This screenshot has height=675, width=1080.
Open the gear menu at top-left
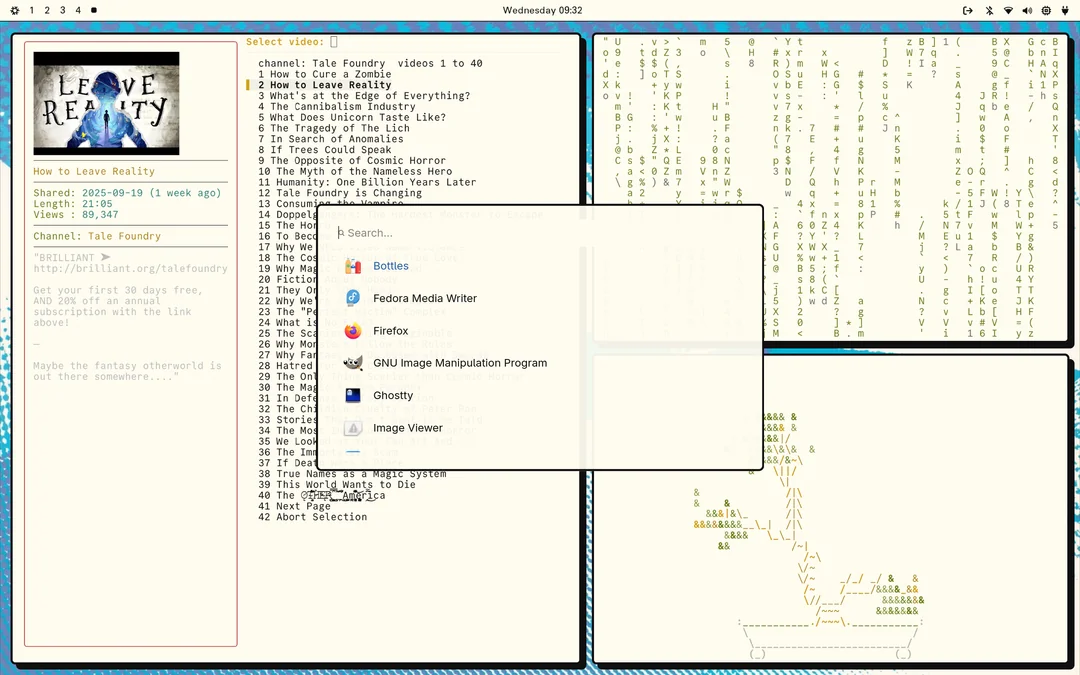[x=14, y=10]
